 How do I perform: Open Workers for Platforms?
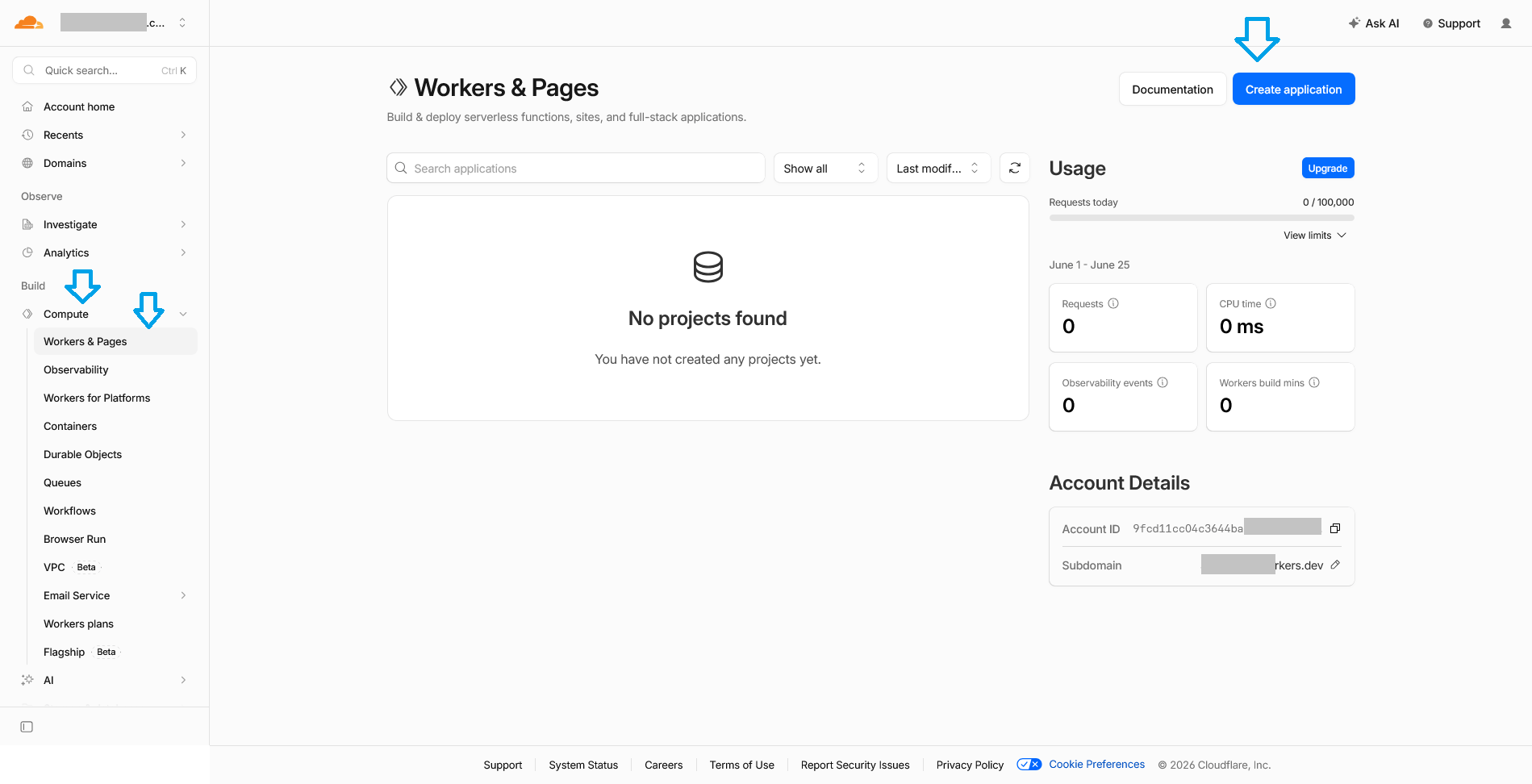97,398
